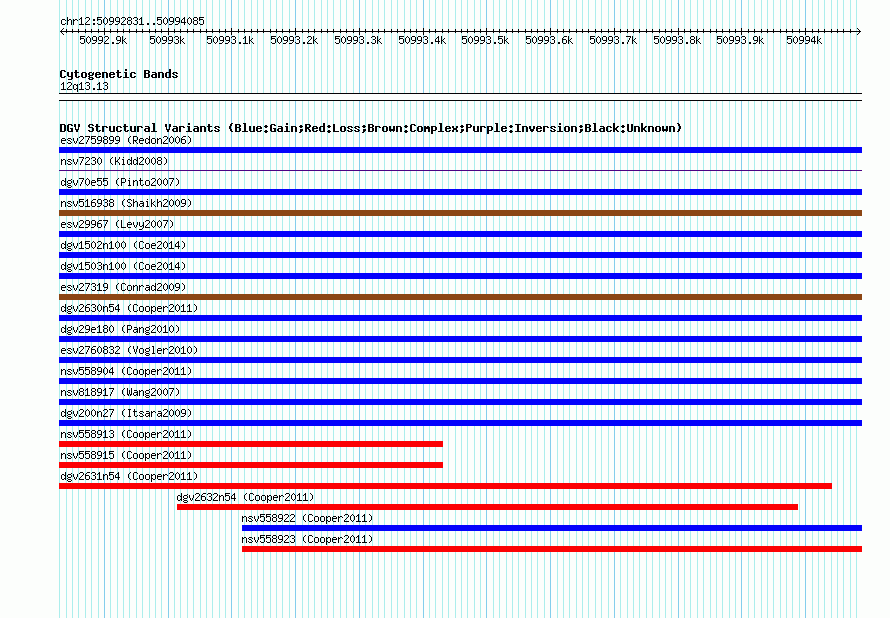
Task: Open nsv818917 (Wang2007) label
Action: (x=120, y=392)
